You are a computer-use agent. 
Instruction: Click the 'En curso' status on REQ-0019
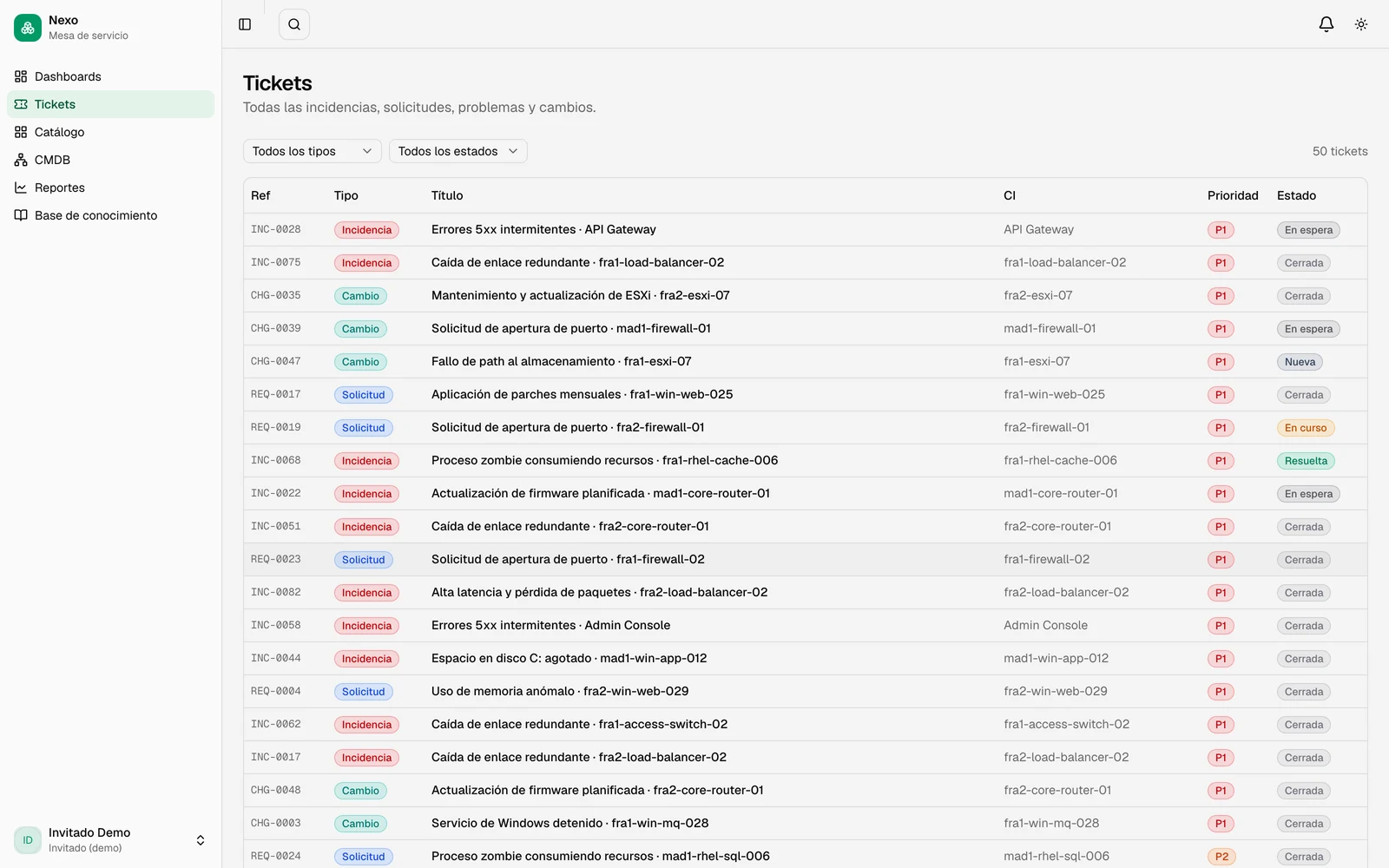tap(1306, 428)
